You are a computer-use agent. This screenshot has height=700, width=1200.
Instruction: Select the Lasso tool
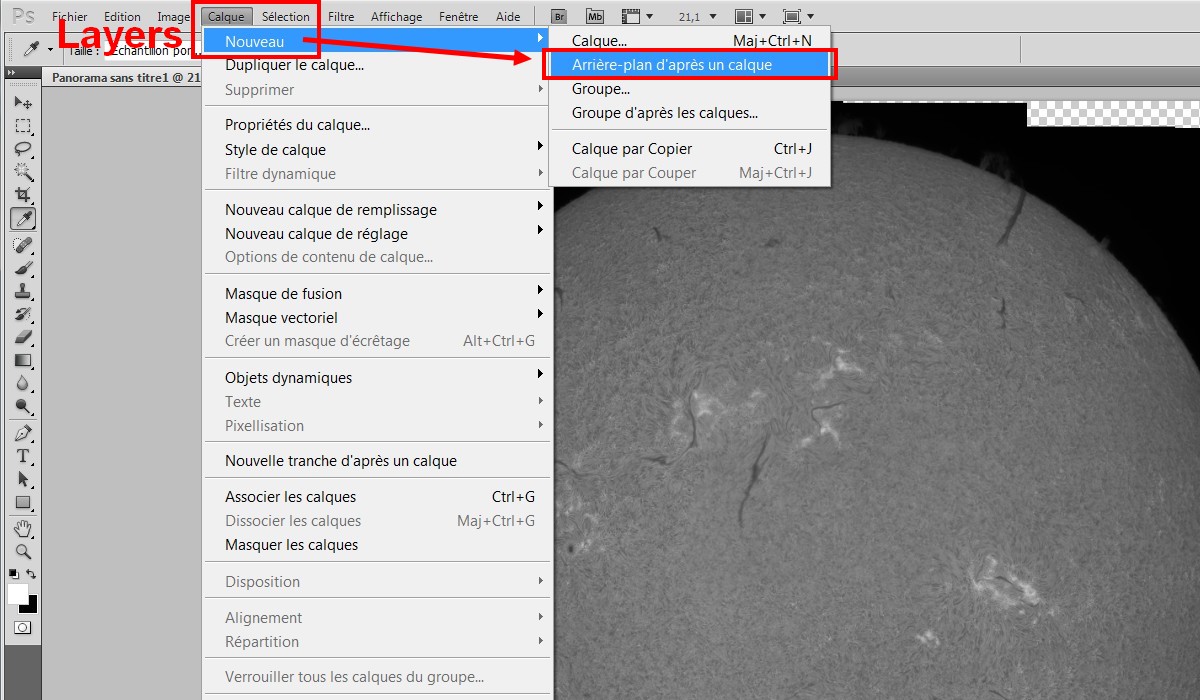23,149
